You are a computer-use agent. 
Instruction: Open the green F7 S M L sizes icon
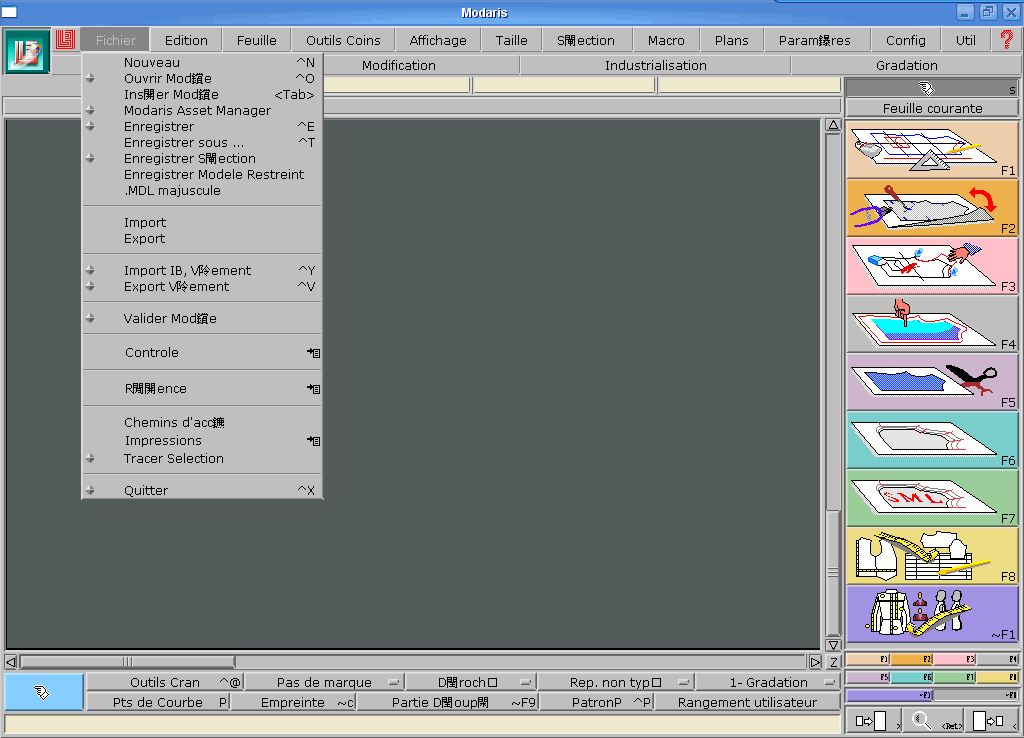pos(932,498)
